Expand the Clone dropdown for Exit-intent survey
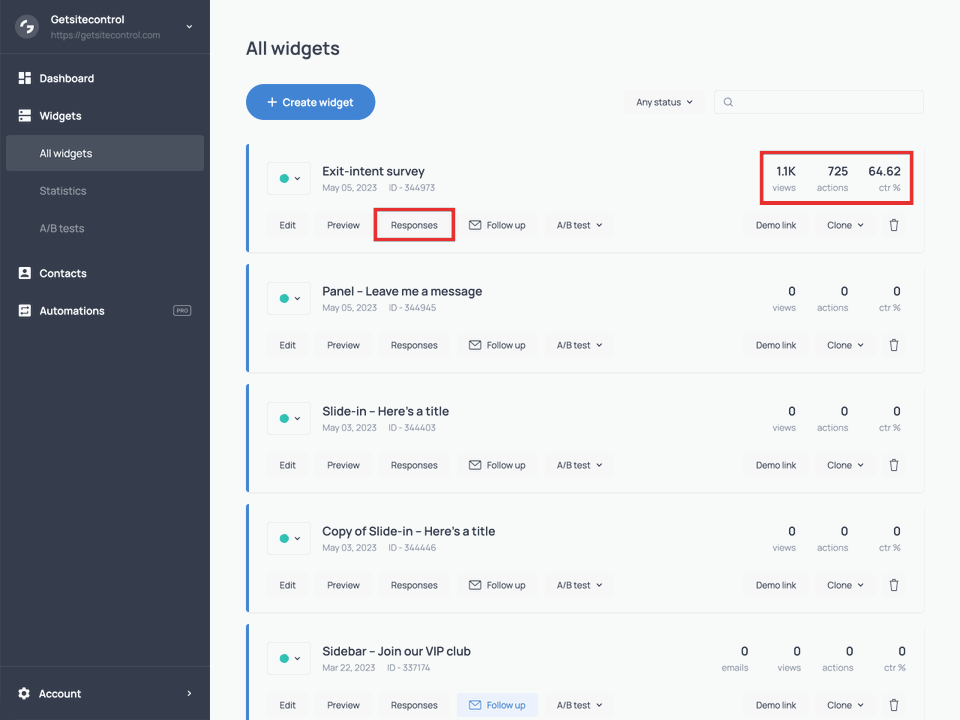 coord(843,224)
